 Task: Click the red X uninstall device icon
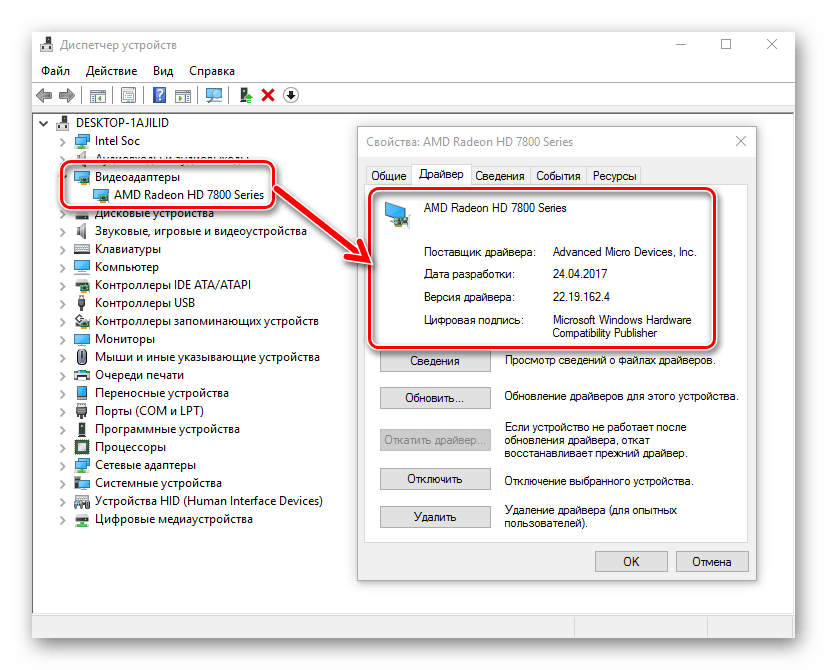click(268, 95)
